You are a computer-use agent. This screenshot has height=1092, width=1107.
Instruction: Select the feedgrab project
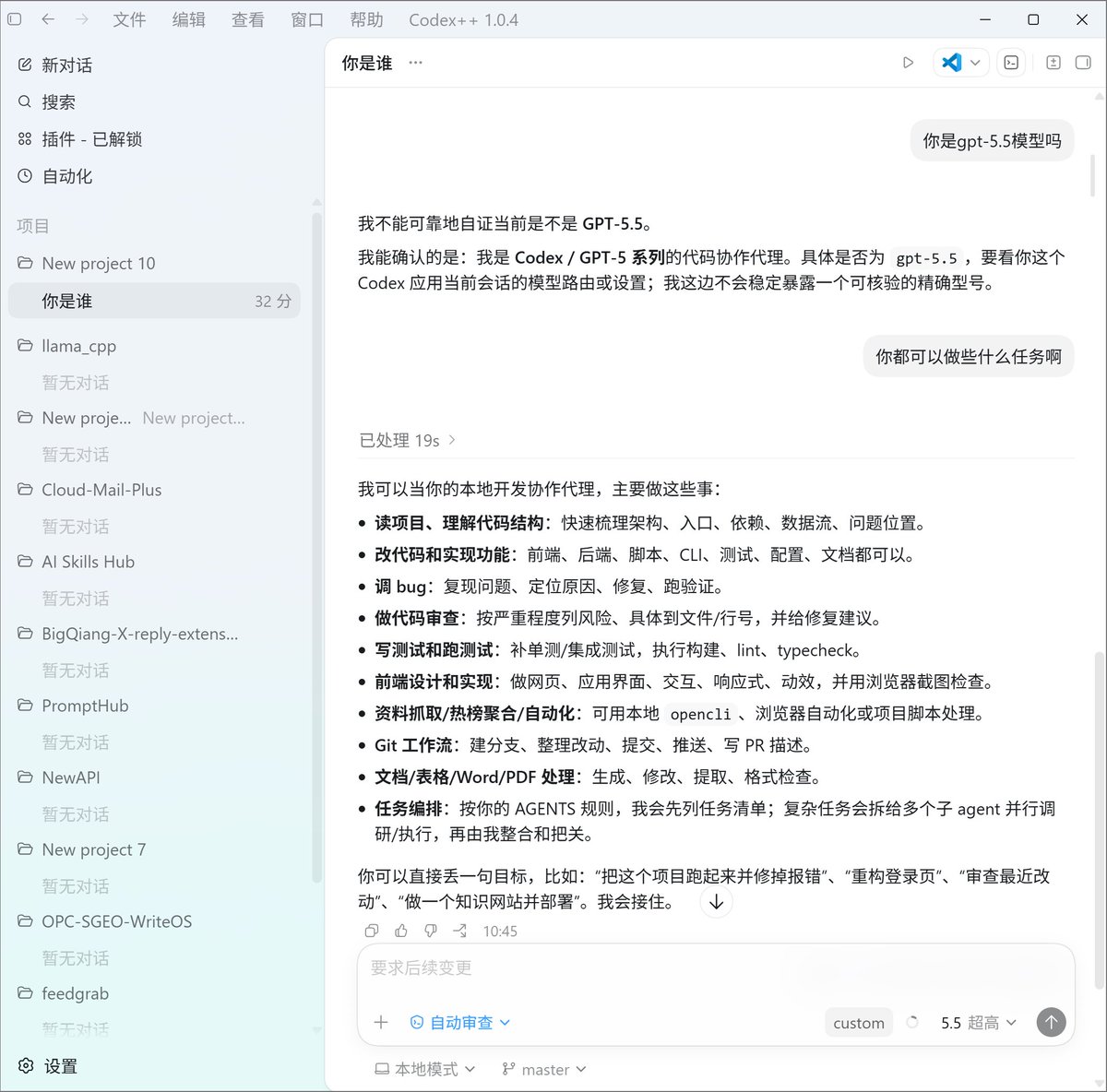tap(155, 993)
